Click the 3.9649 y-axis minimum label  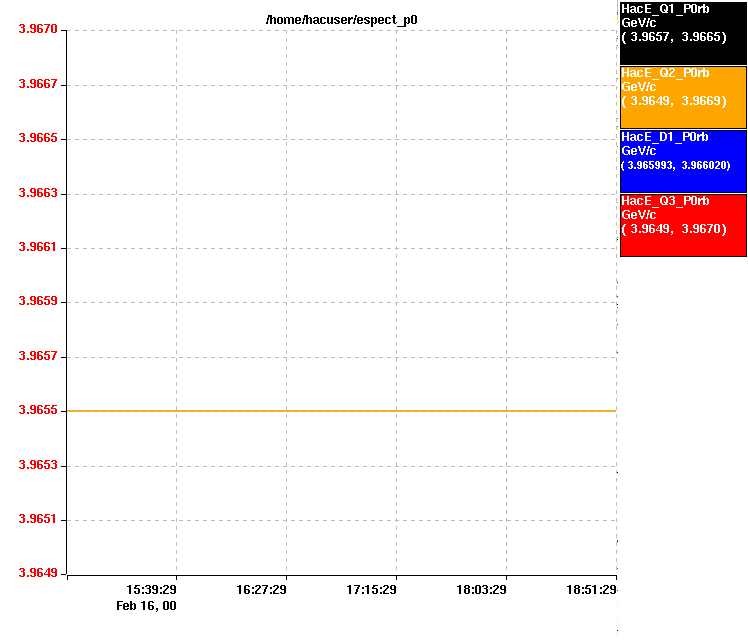tap(38, 574)
